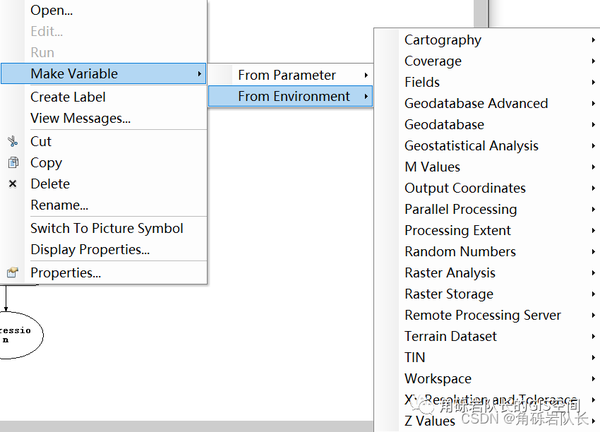Choose Geostatistical Analysis environment category
The image size is (600, 432).
(x=471, y=146)
